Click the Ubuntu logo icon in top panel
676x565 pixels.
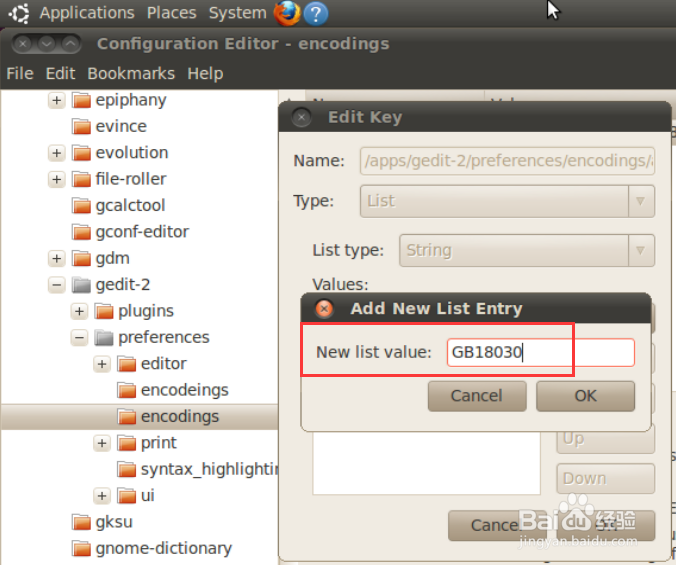20,13
